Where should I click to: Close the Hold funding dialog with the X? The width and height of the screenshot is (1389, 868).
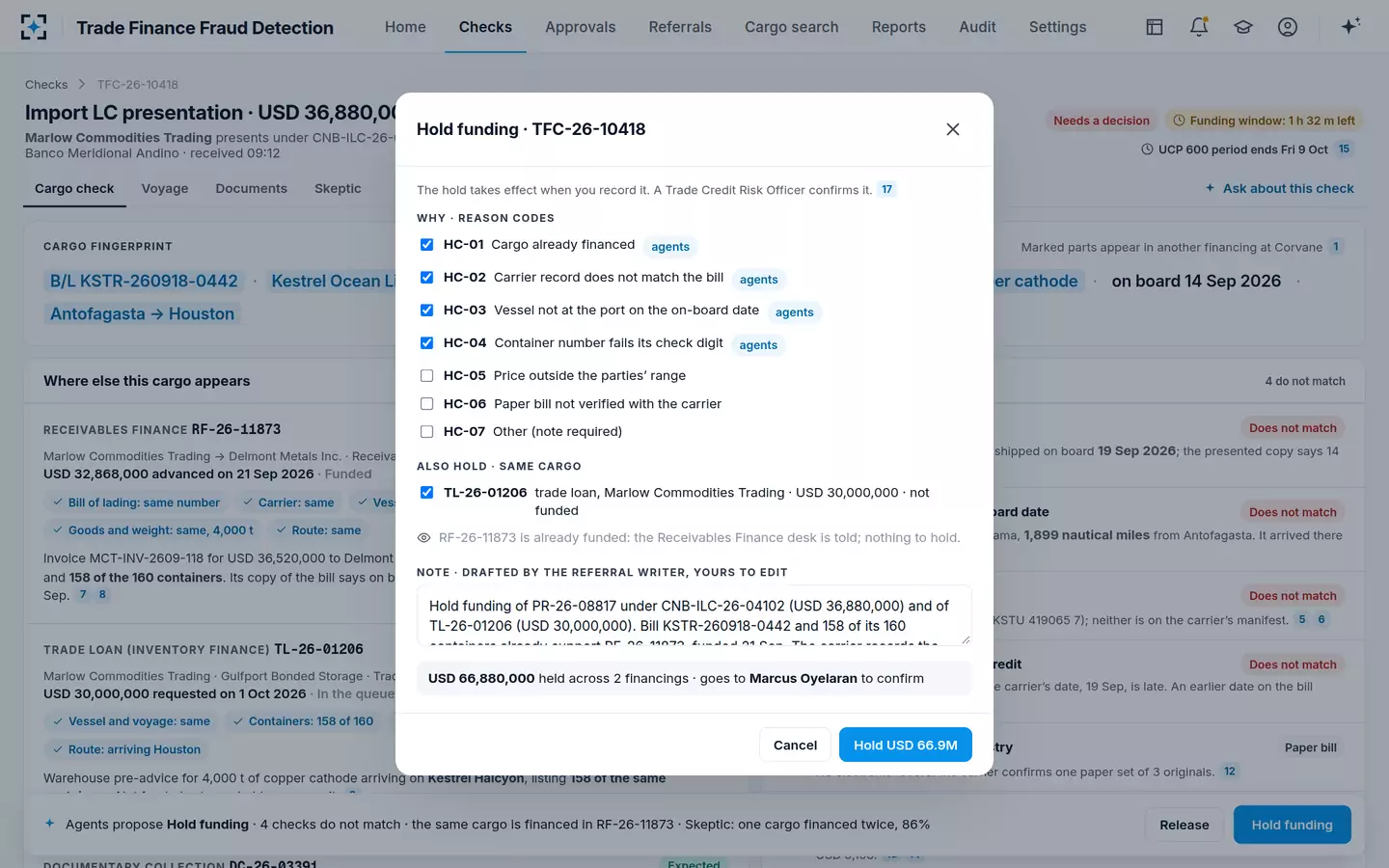click(953, 129)
